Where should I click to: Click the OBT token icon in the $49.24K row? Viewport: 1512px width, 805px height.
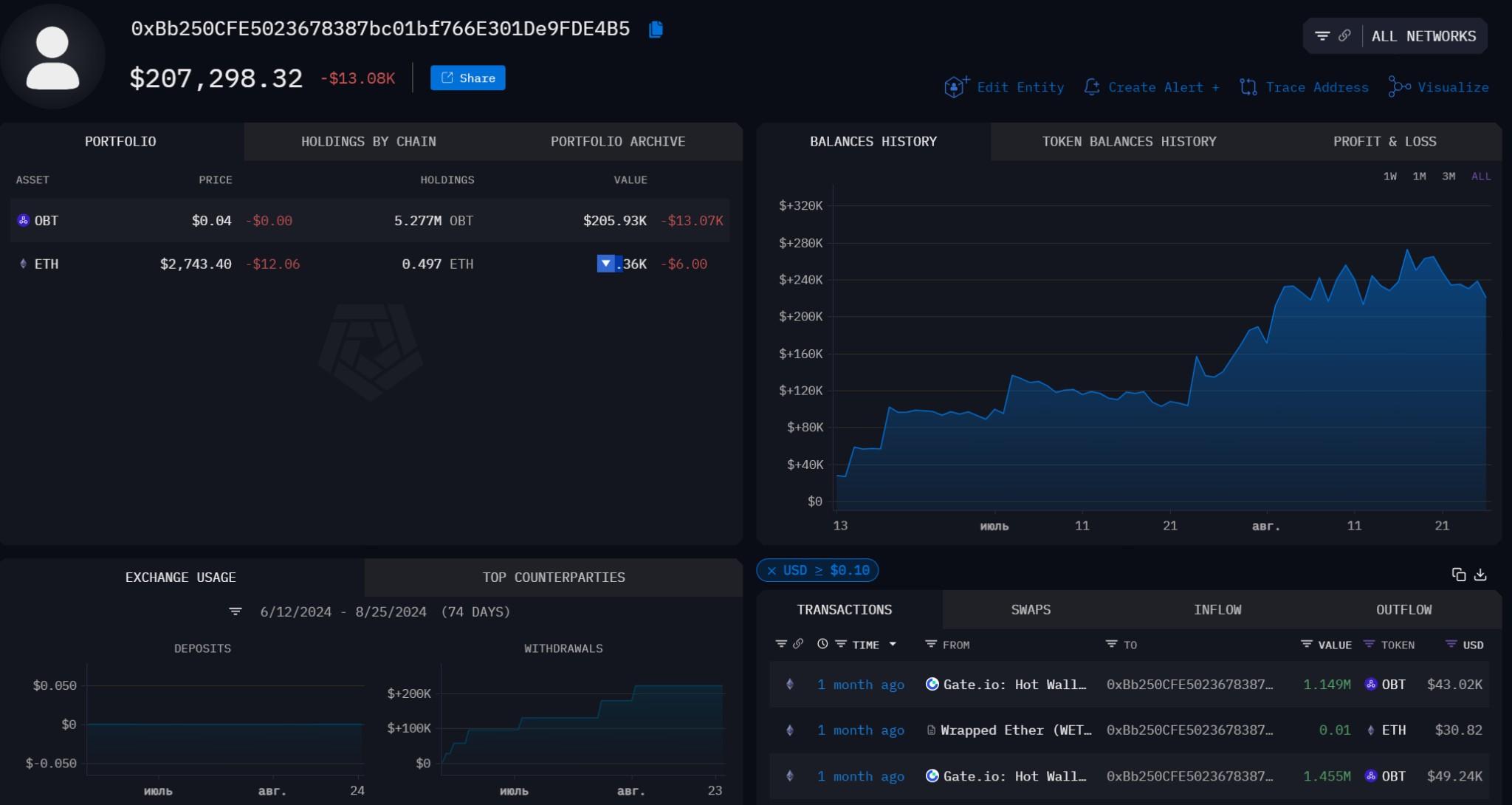(1371, 775)
